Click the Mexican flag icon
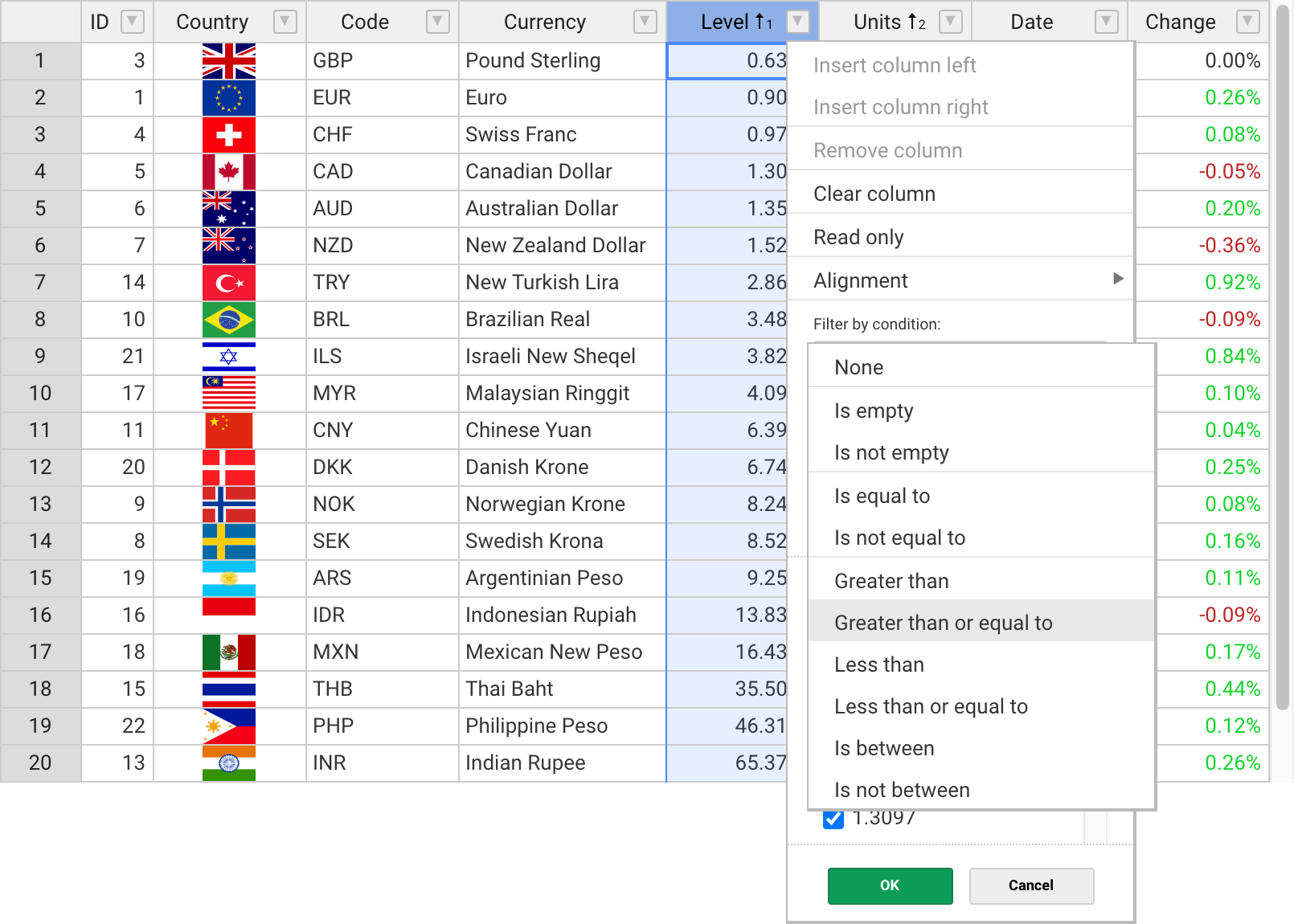1294x924 pixels. click(229, 652)
